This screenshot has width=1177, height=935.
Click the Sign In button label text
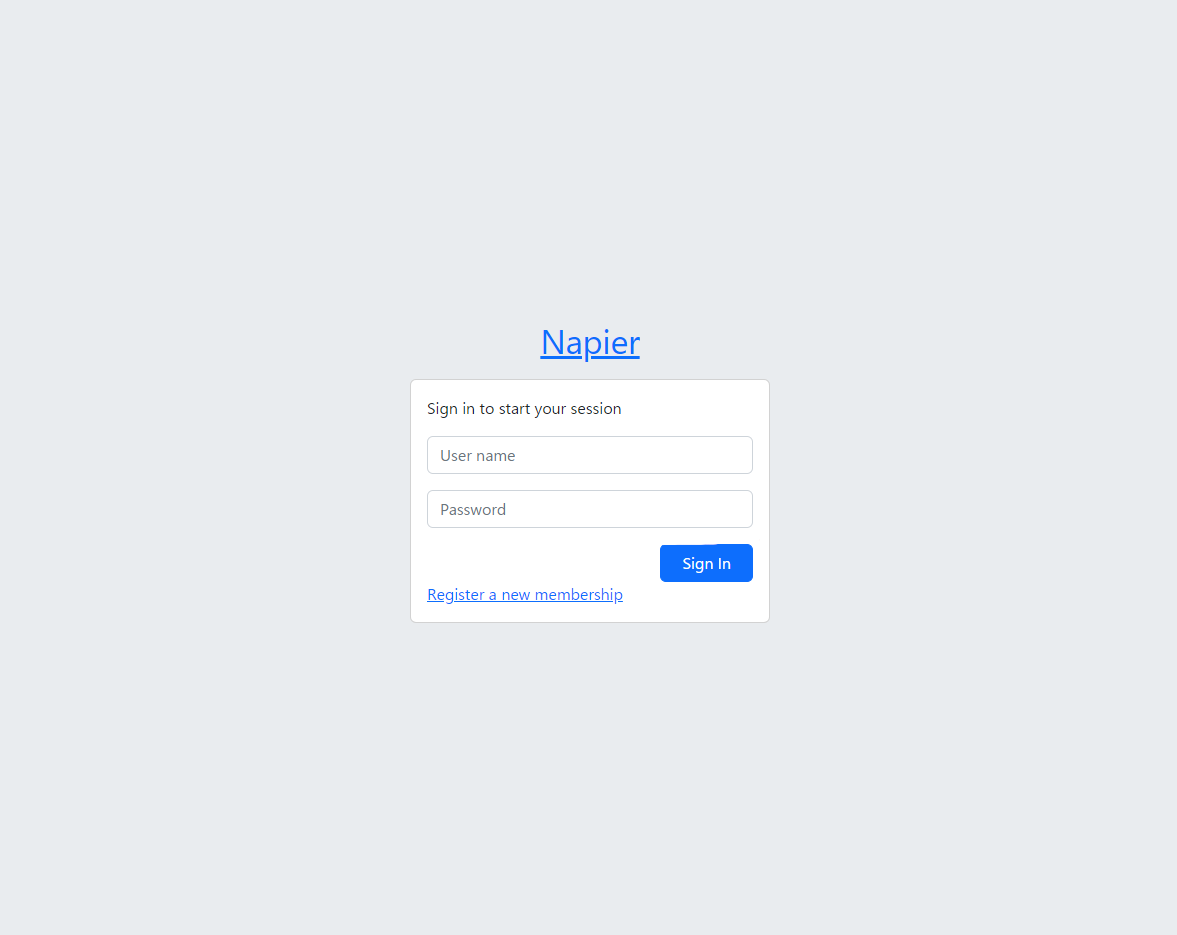[x=706, y=564]
